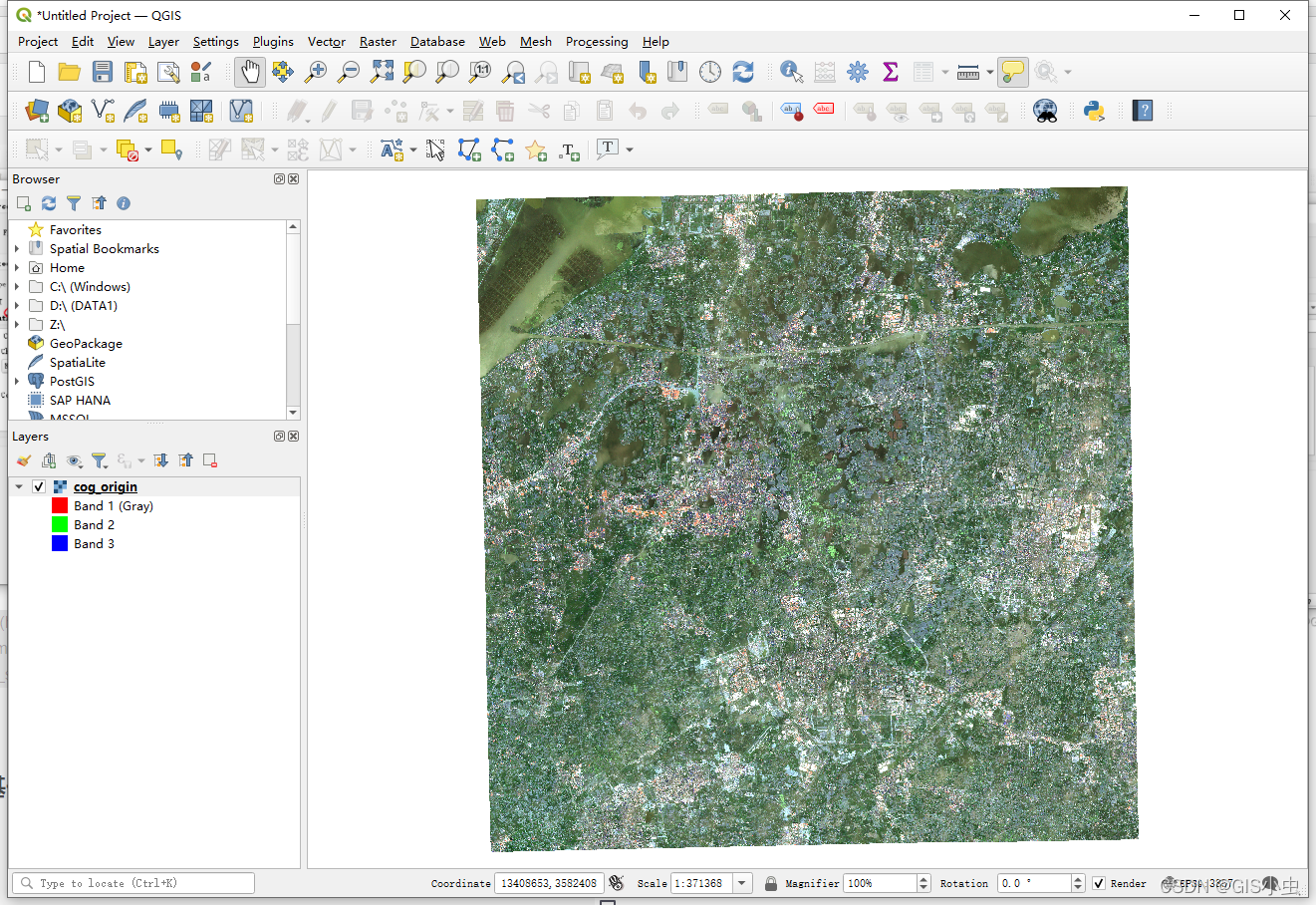This screenshot has width=1316, height=905.
Task: Click the New Shapefile Layer icon
Action: pyautogui.click(x=103, y=111)
